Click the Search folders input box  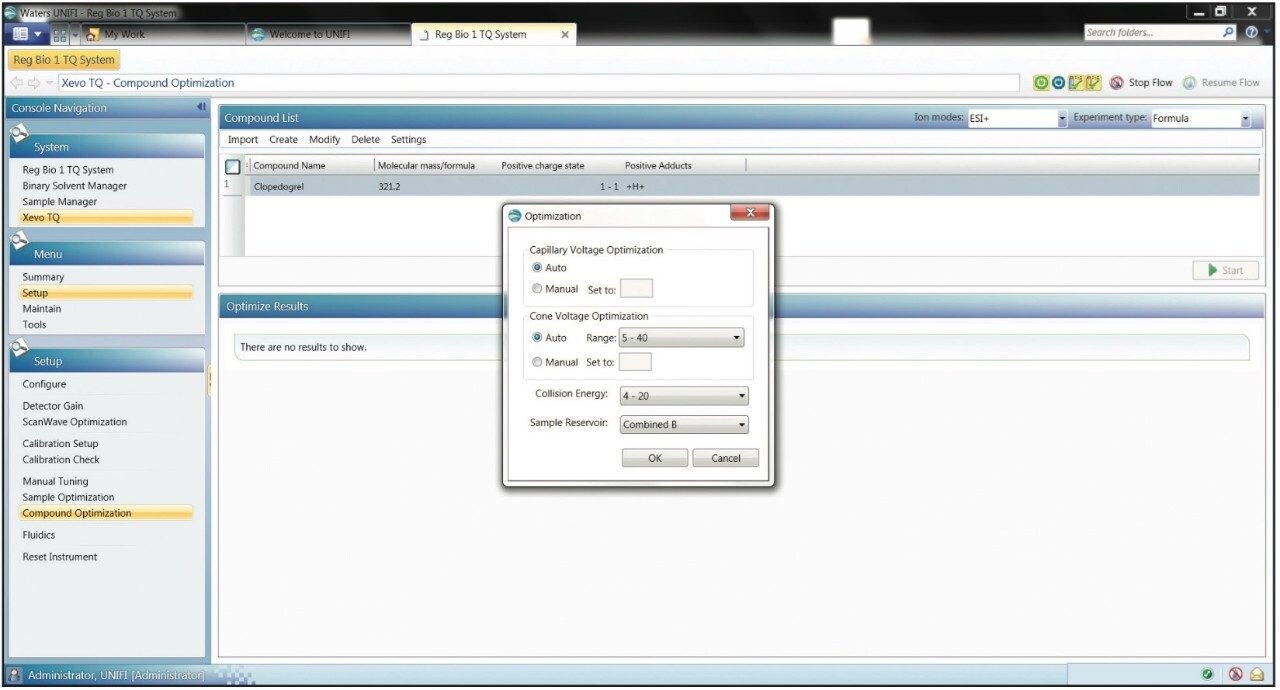[x=1152, y=33]
